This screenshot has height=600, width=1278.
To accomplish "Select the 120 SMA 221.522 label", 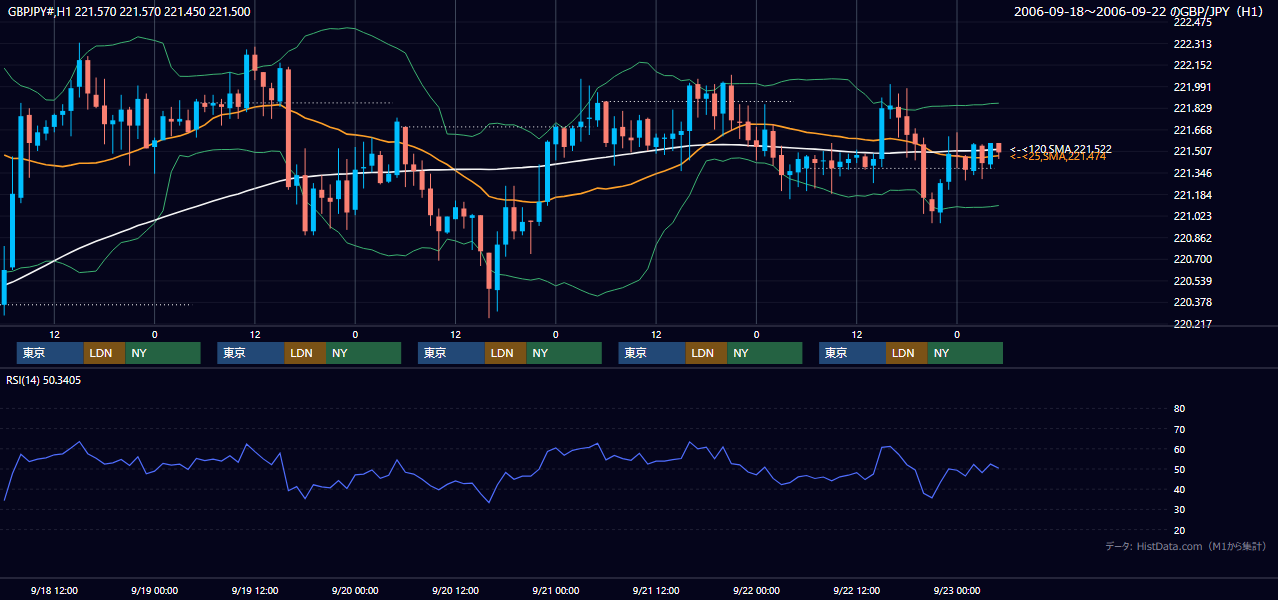I will 1060,149.
